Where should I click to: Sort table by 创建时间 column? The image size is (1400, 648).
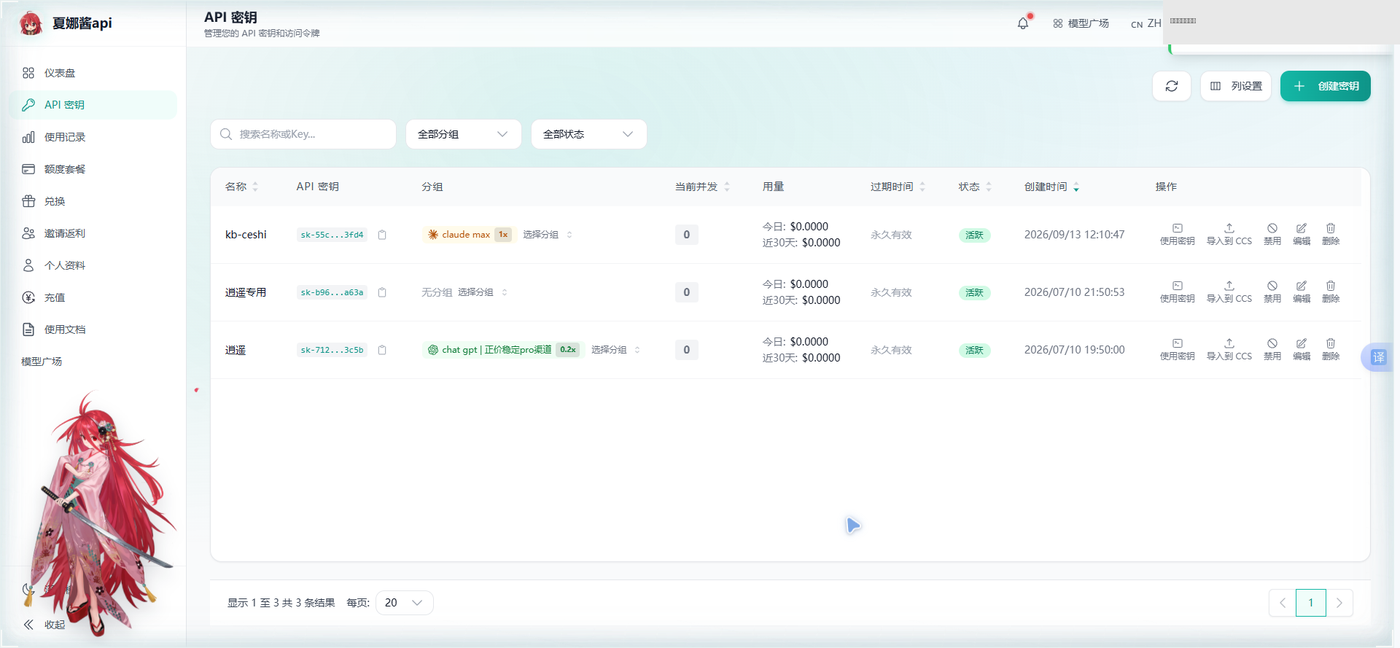(x=1052, y=187)
